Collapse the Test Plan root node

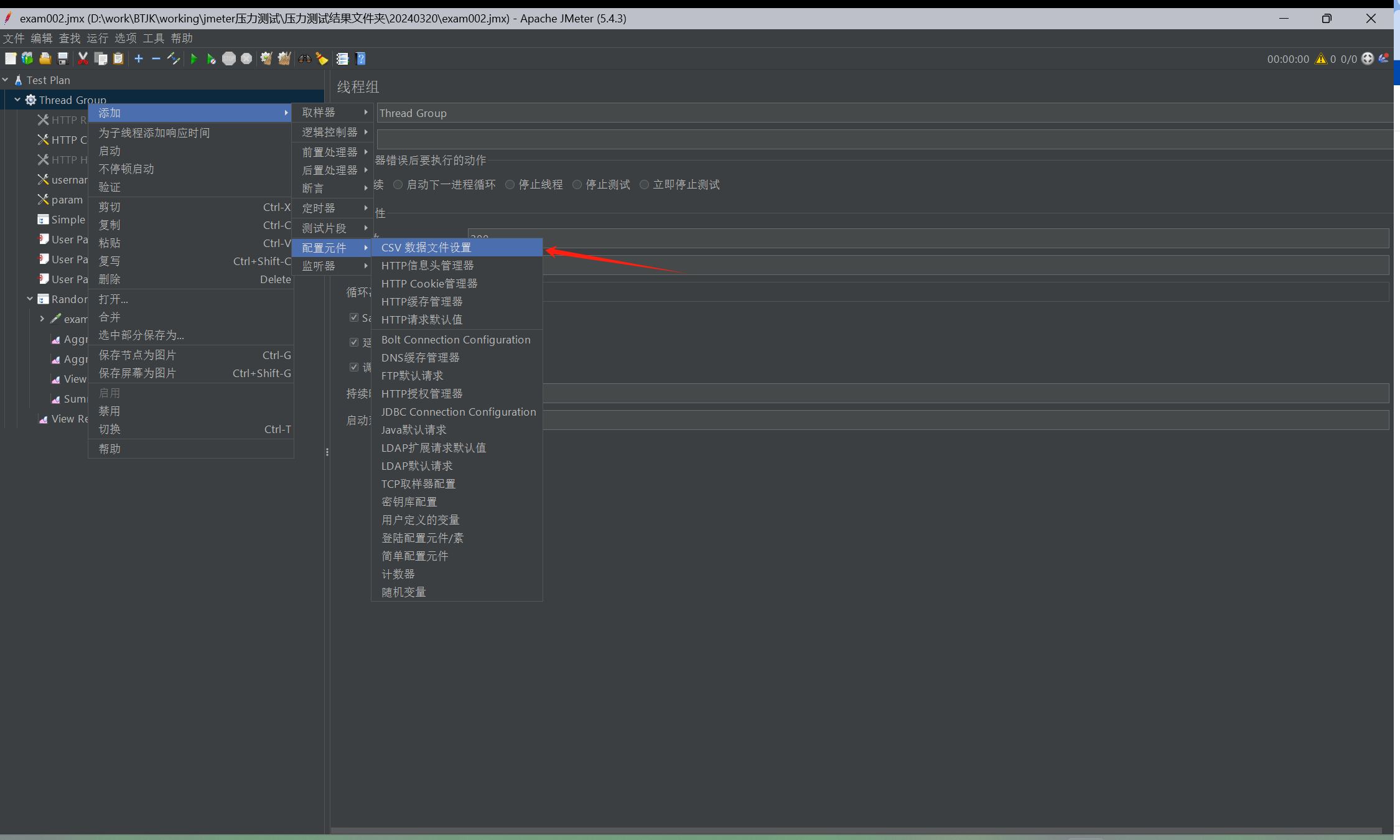(6, 80)
